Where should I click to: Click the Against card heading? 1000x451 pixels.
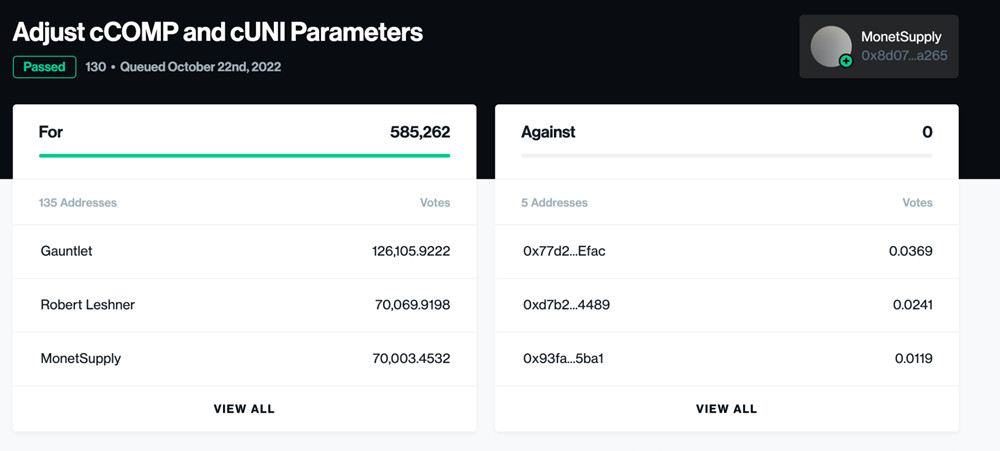pos(548,132)
